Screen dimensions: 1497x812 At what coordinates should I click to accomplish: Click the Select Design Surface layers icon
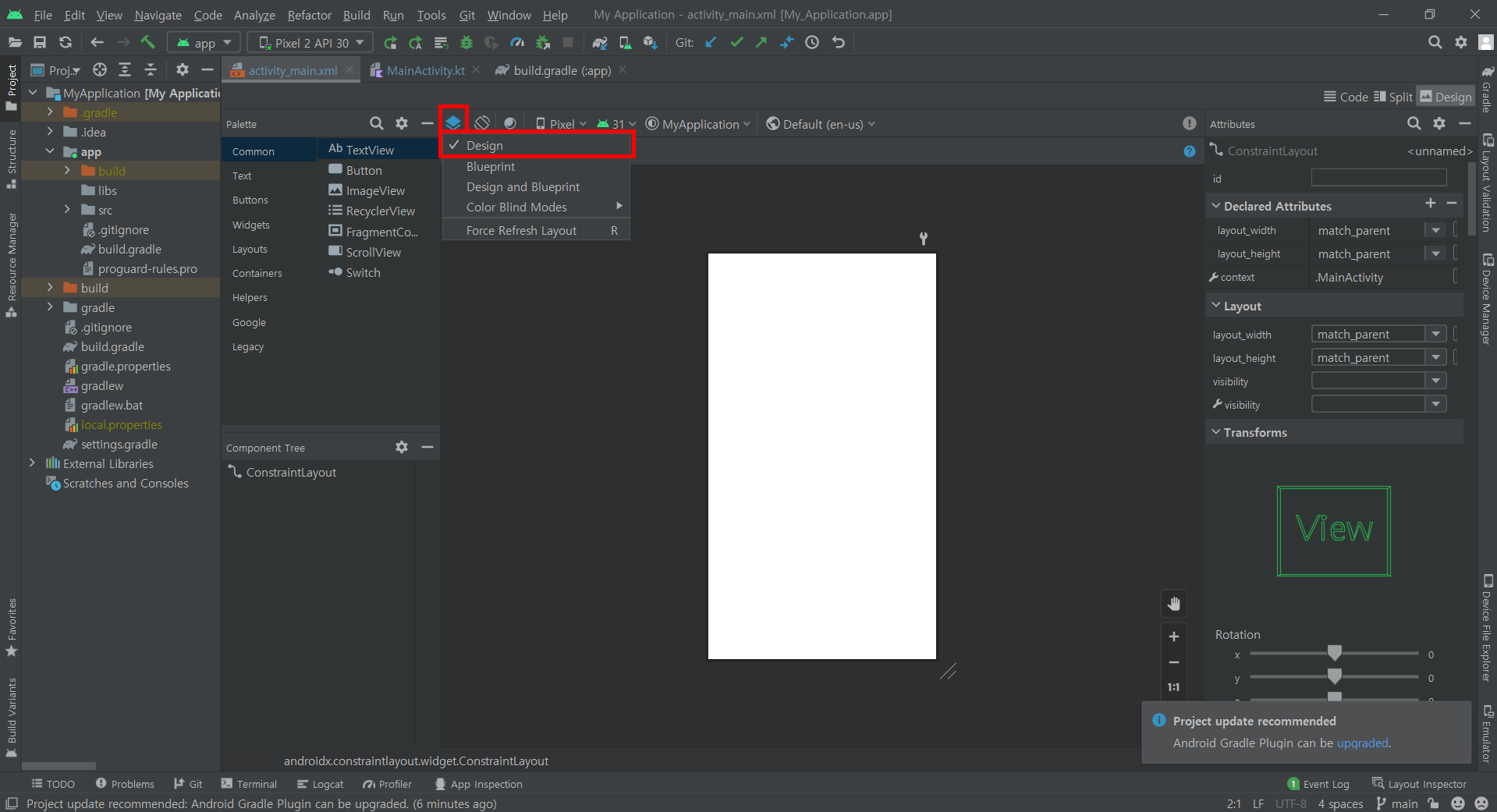coord(453,122)
